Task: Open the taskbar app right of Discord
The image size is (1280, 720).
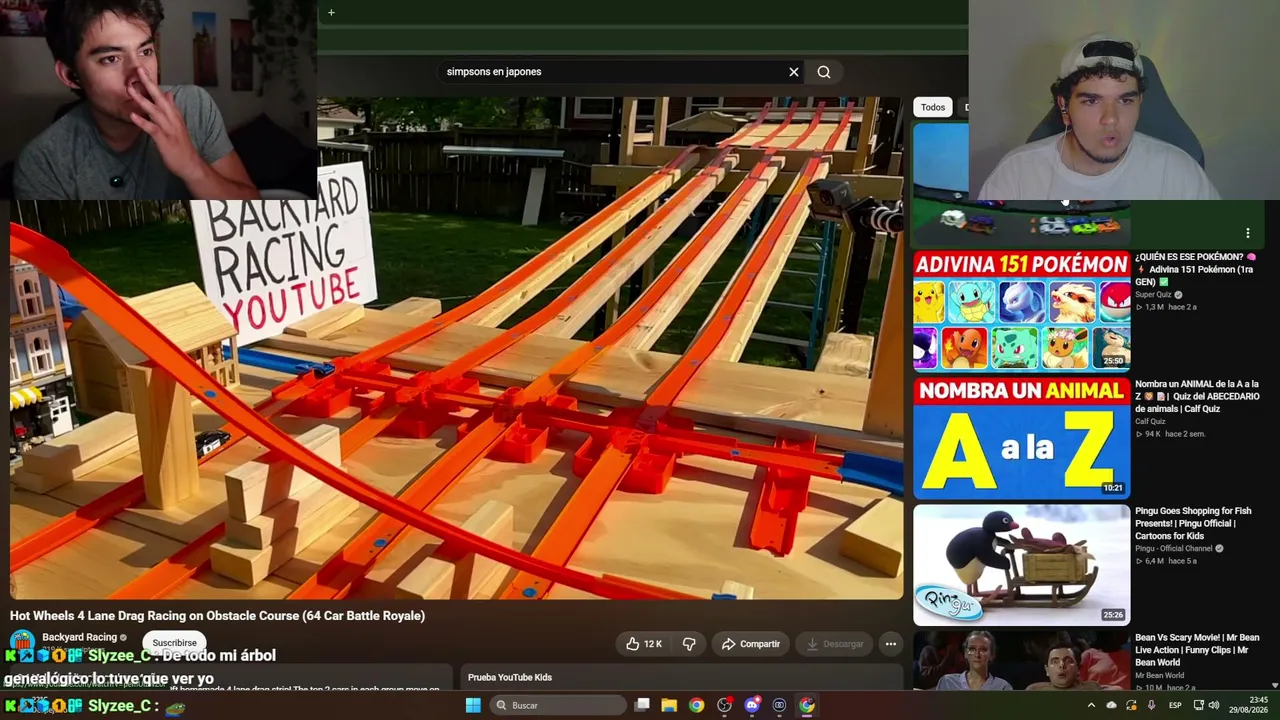Action: (779, 705)
